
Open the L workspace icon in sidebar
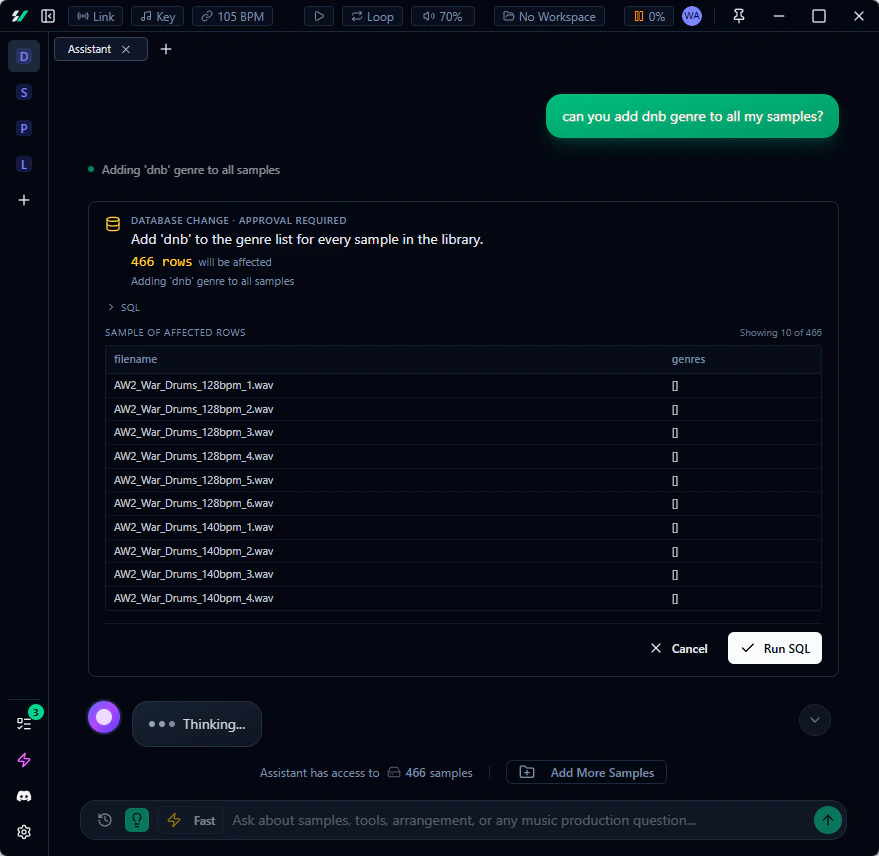pyautogui.click(x=23, y=164)
